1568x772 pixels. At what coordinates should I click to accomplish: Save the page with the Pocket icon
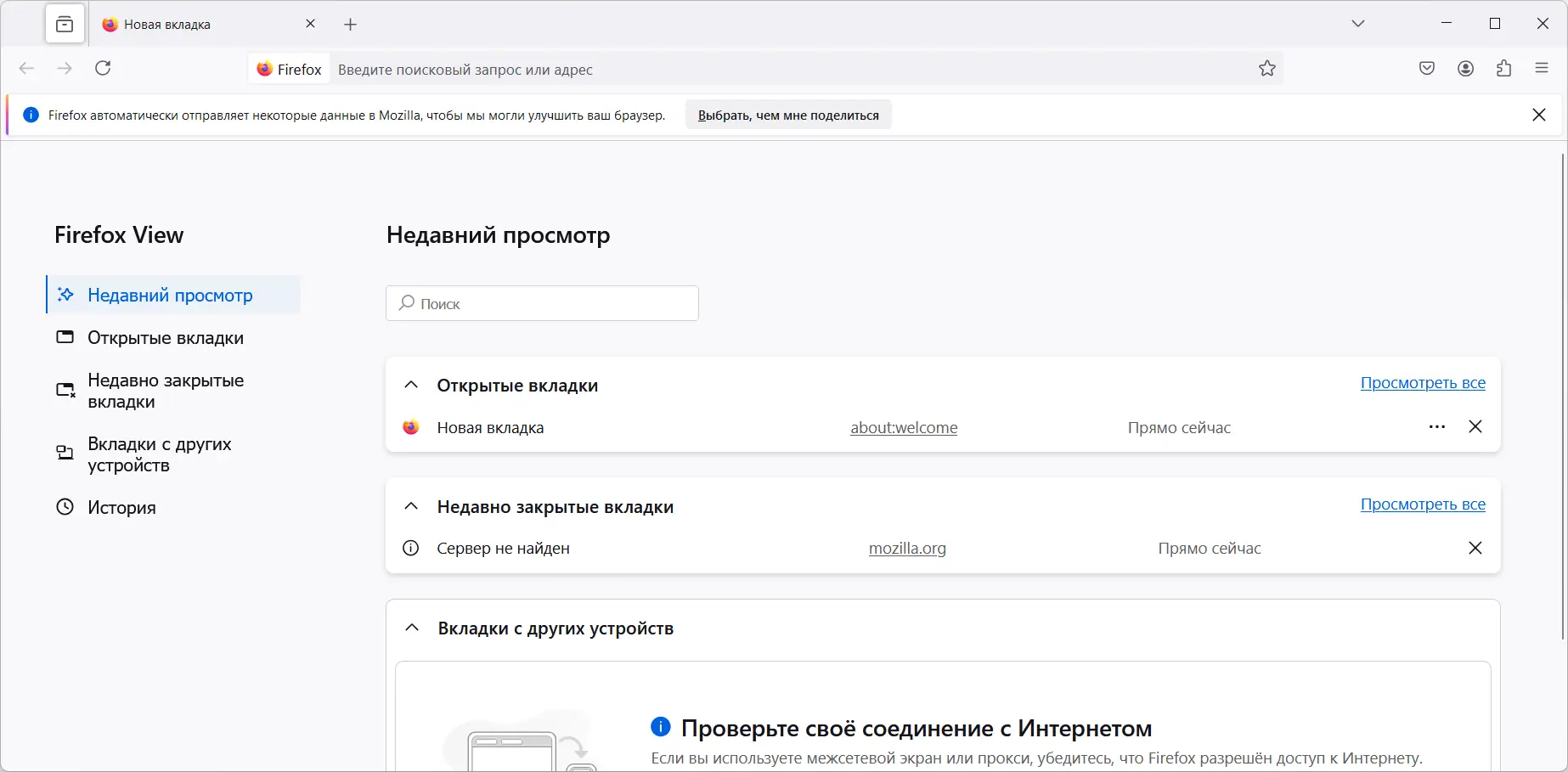[1427, 69]
